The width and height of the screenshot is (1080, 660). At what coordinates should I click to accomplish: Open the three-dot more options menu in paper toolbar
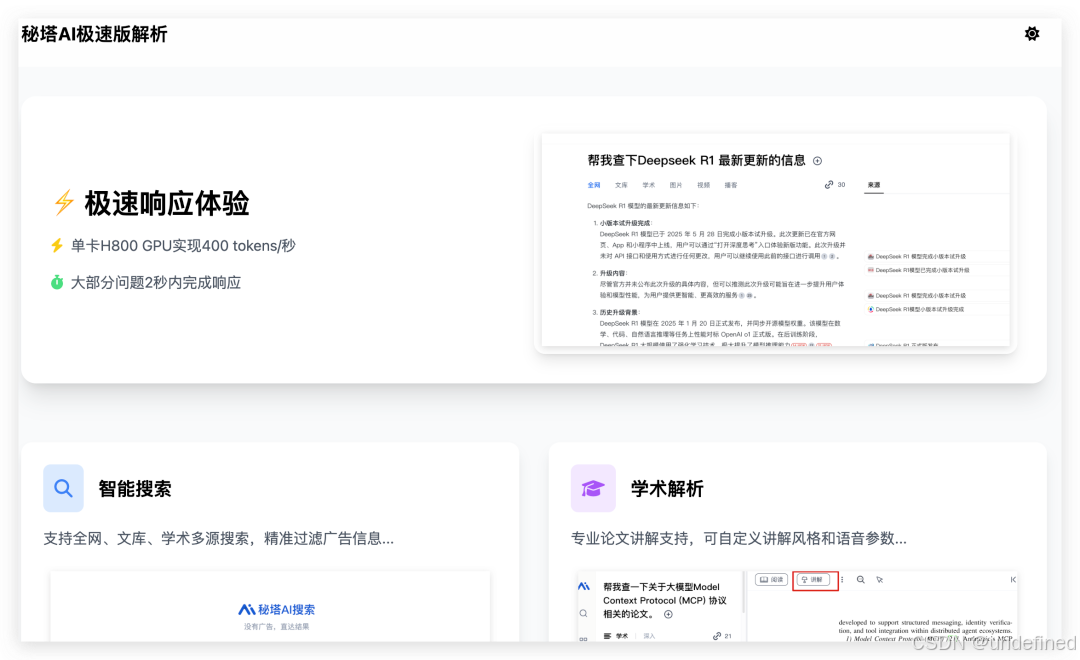[842, 580]
